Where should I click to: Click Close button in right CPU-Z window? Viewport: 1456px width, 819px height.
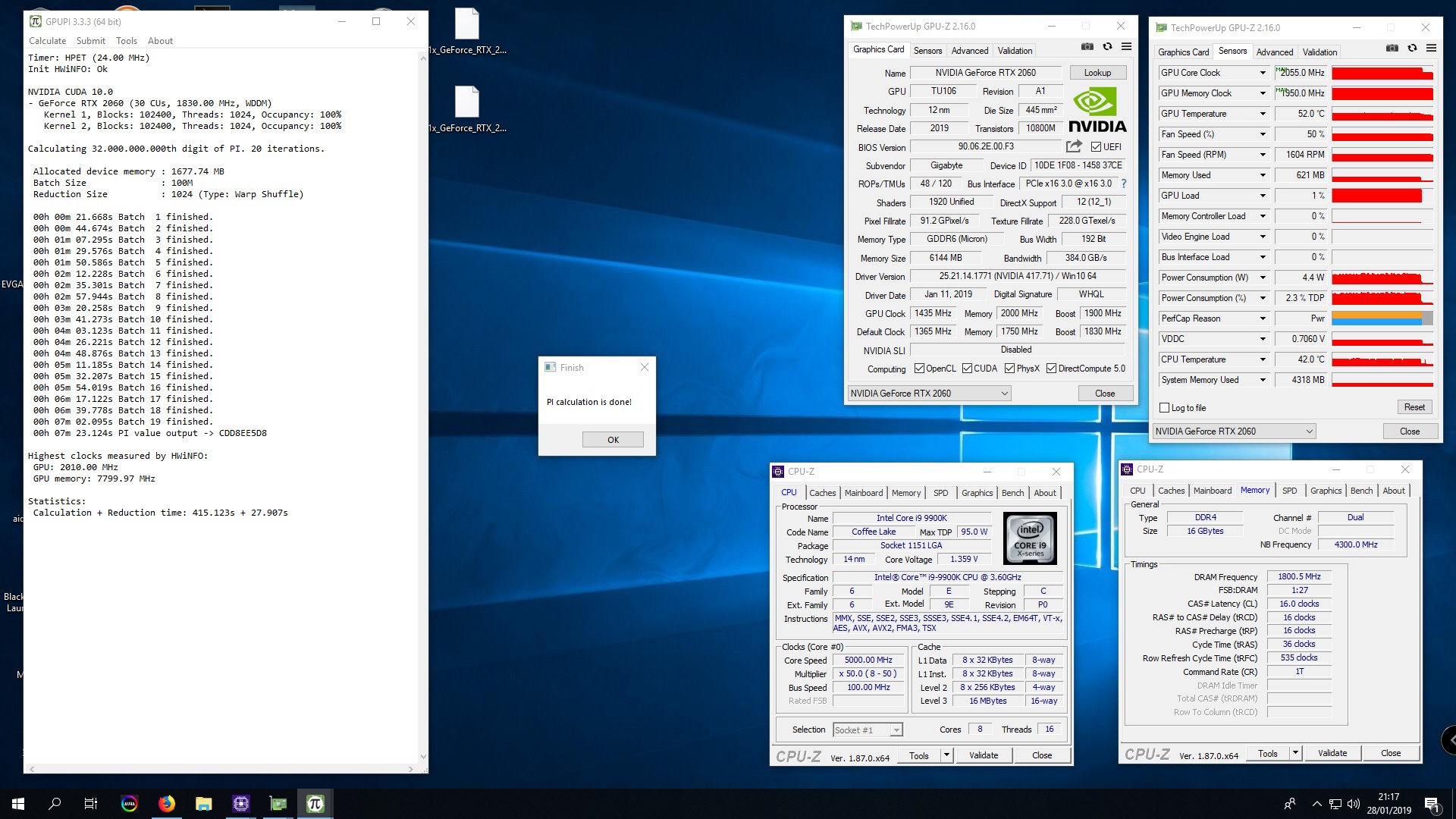1391,753
